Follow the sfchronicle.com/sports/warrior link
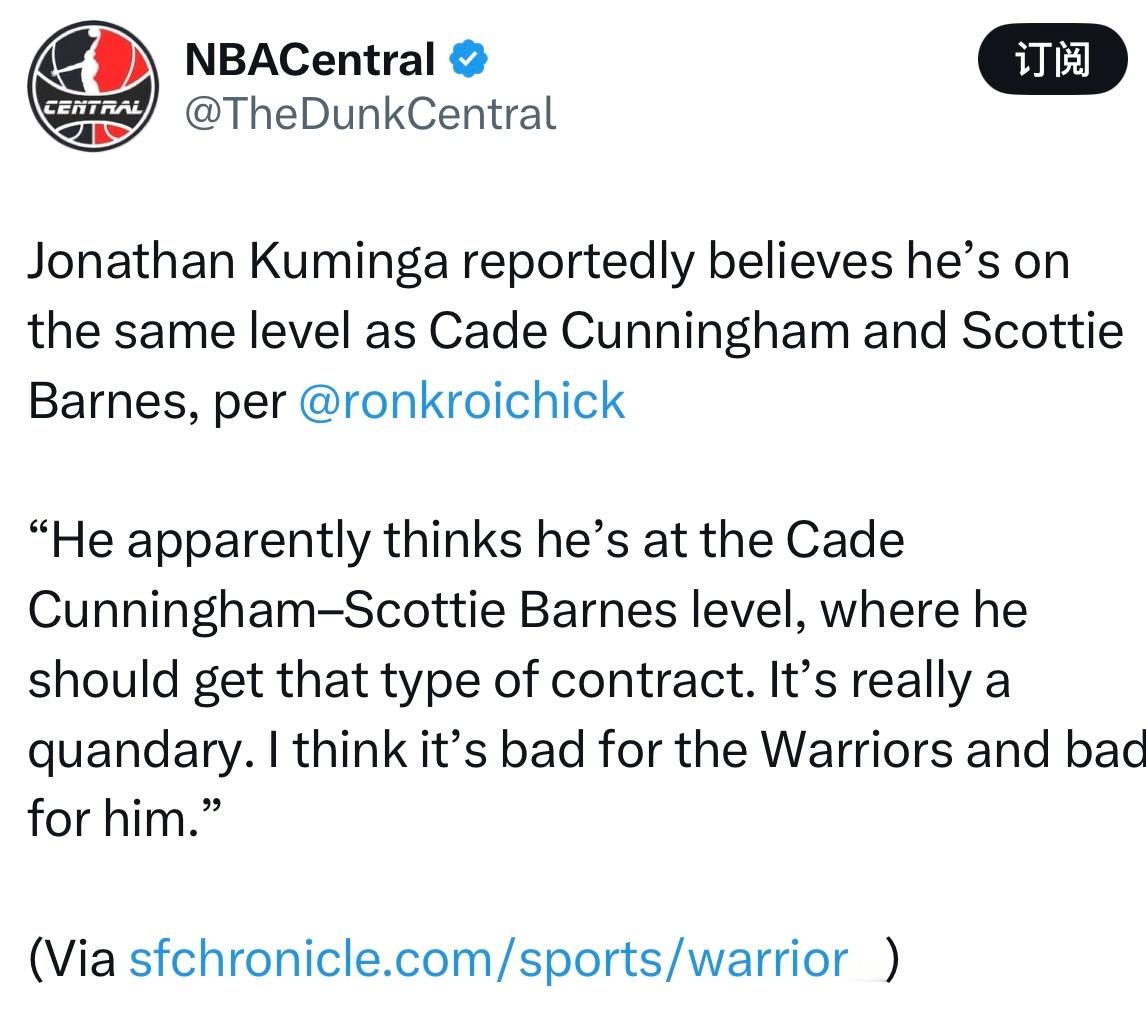Viewport: 1146px width, 1024px height. pos(488,959)
